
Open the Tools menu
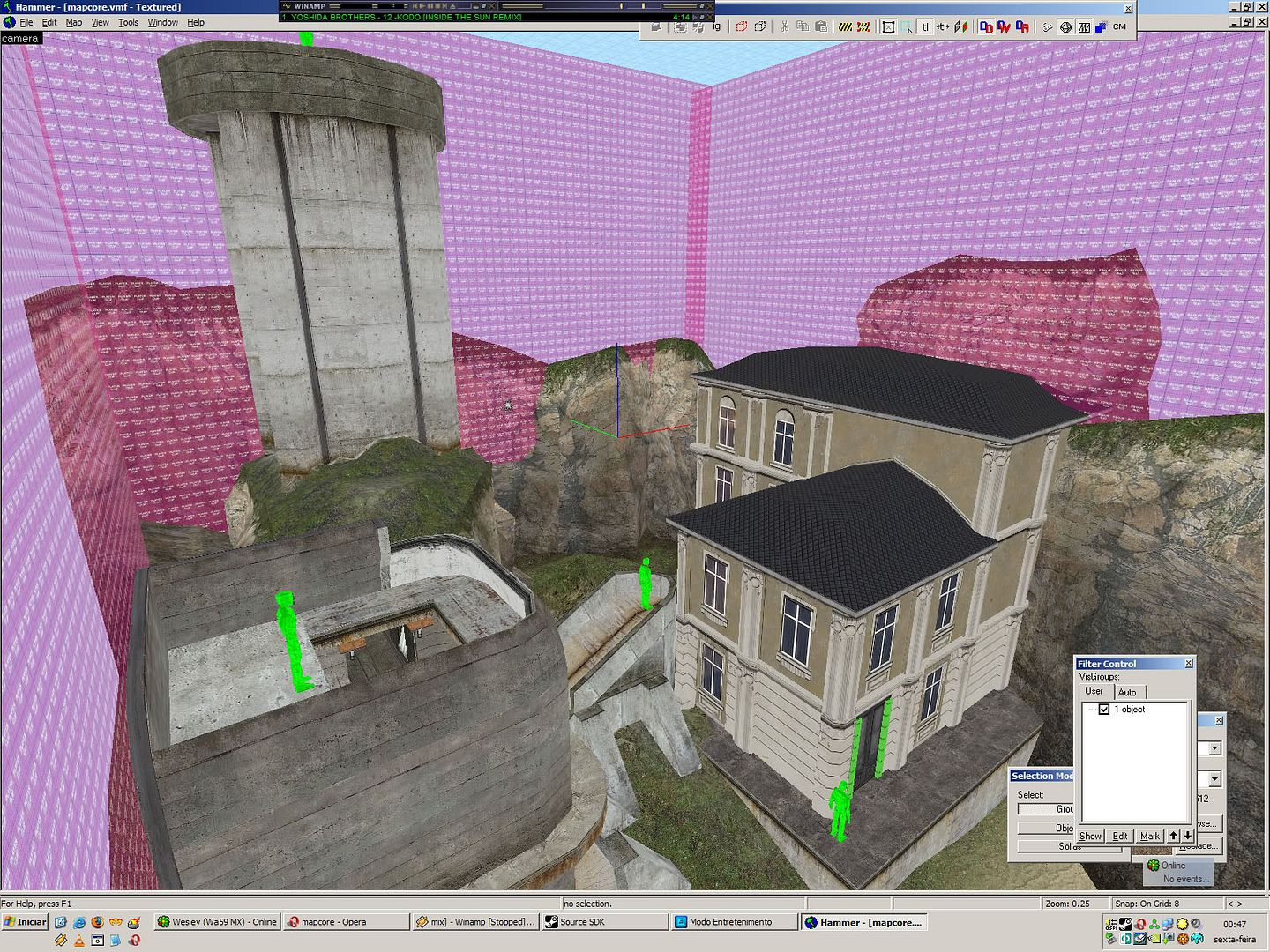tap(128, 22)
